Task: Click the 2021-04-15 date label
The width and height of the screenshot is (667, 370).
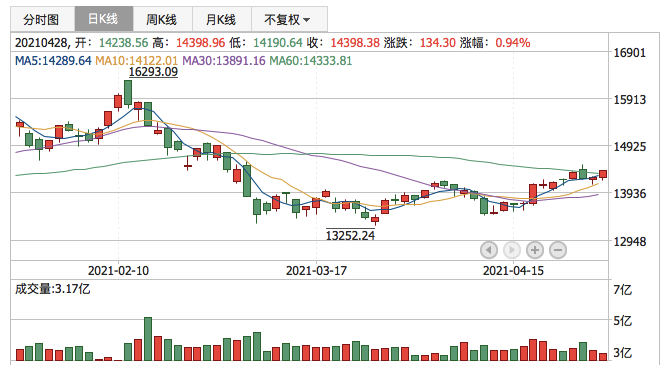Action: (513, 270)
